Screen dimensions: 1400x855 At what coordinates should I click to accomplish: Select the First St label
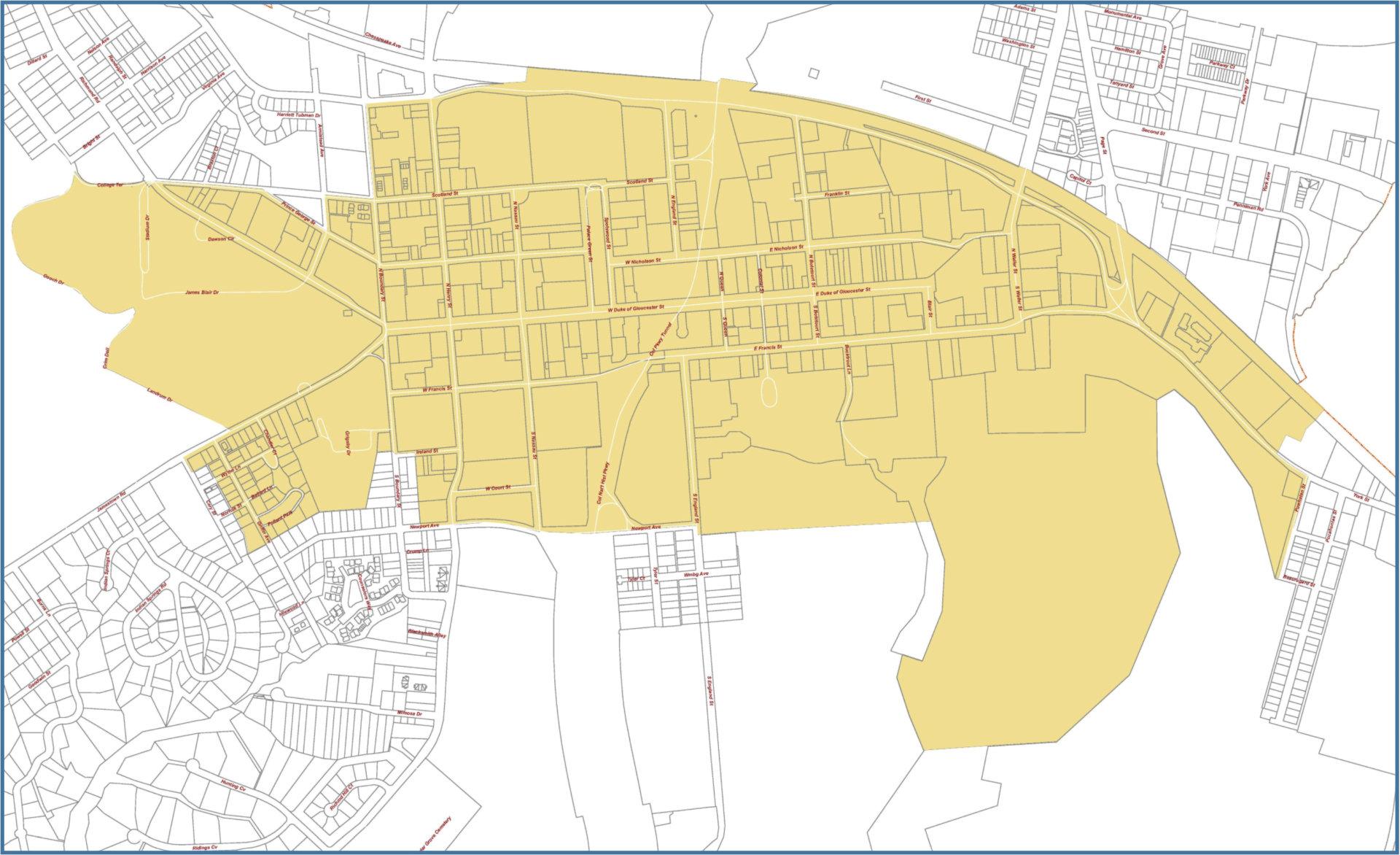coord(924,97)
